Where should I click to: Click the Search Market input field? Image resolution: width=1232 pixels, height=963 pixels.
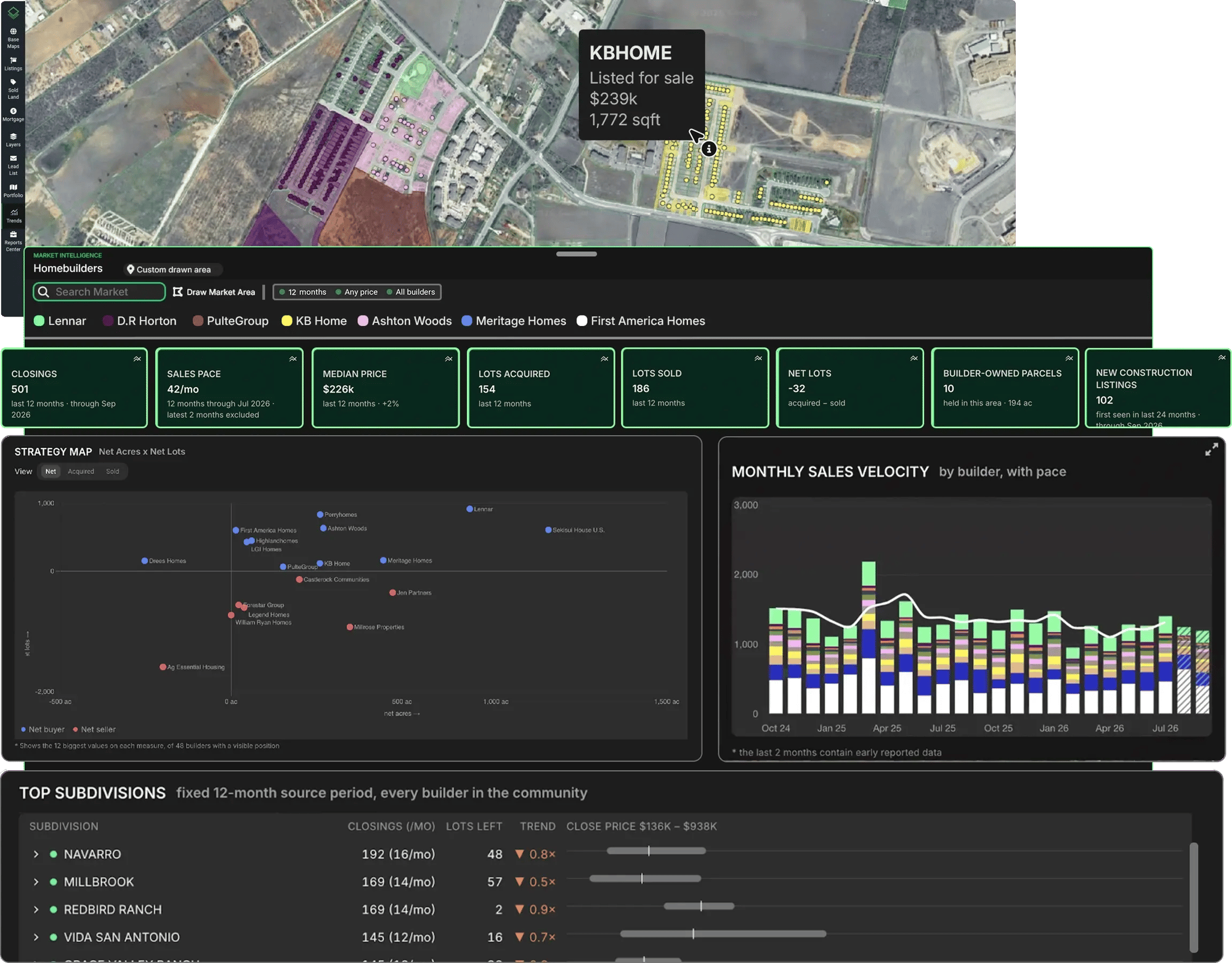tap(99, 292)
